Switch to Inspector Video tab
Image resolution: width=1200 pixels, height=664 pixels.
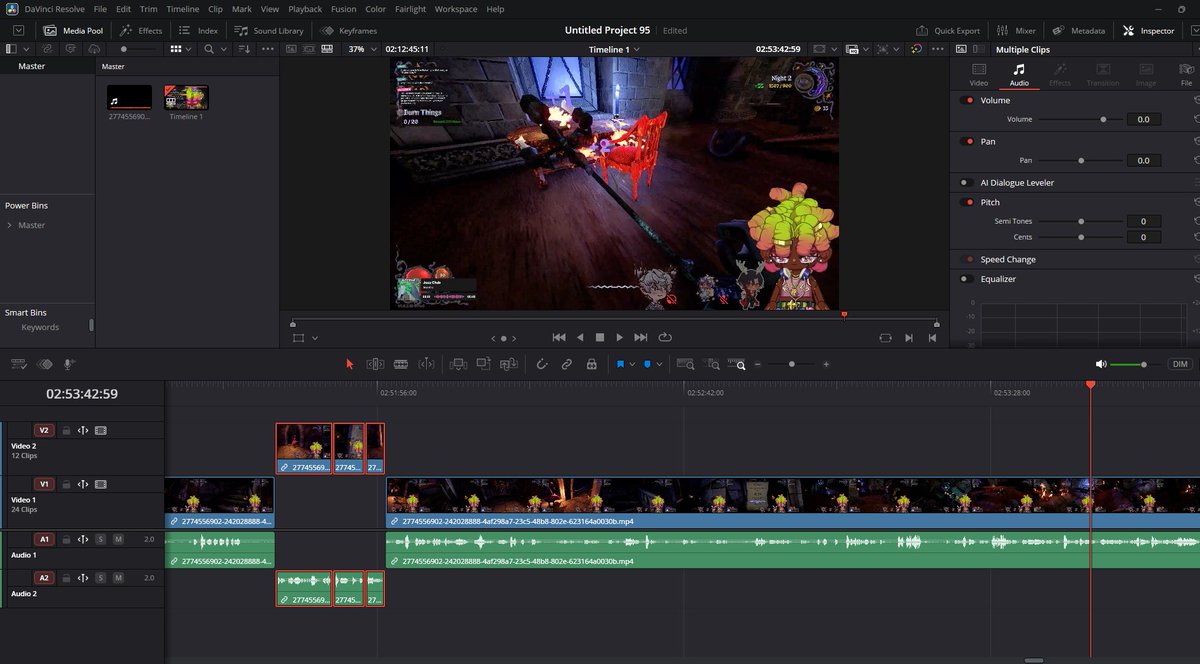pos(979,74)
